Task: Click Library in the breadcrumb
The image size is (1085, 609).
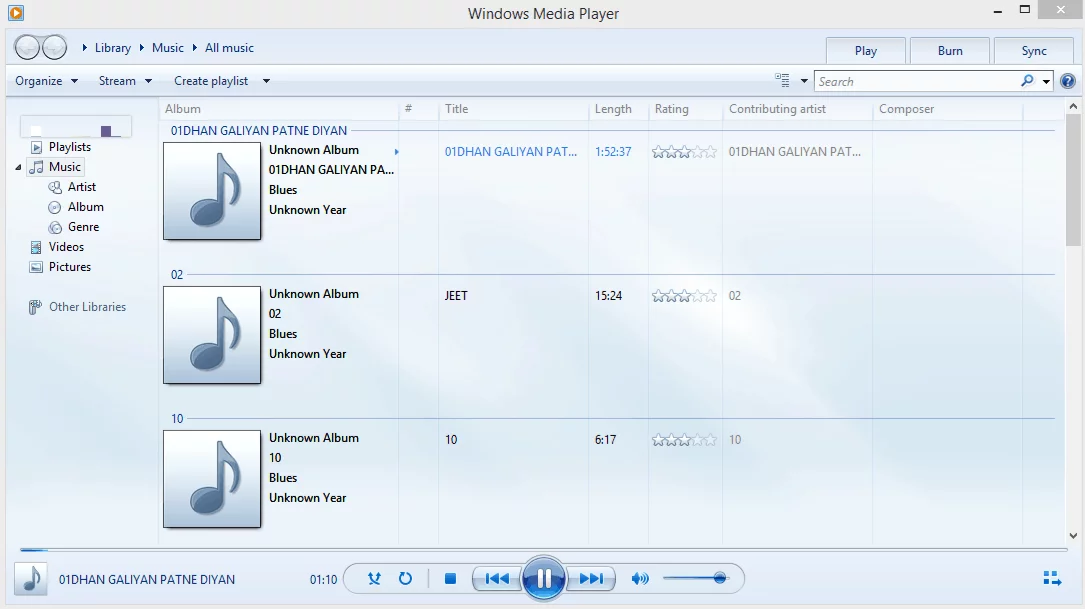Action: (113, 48)
